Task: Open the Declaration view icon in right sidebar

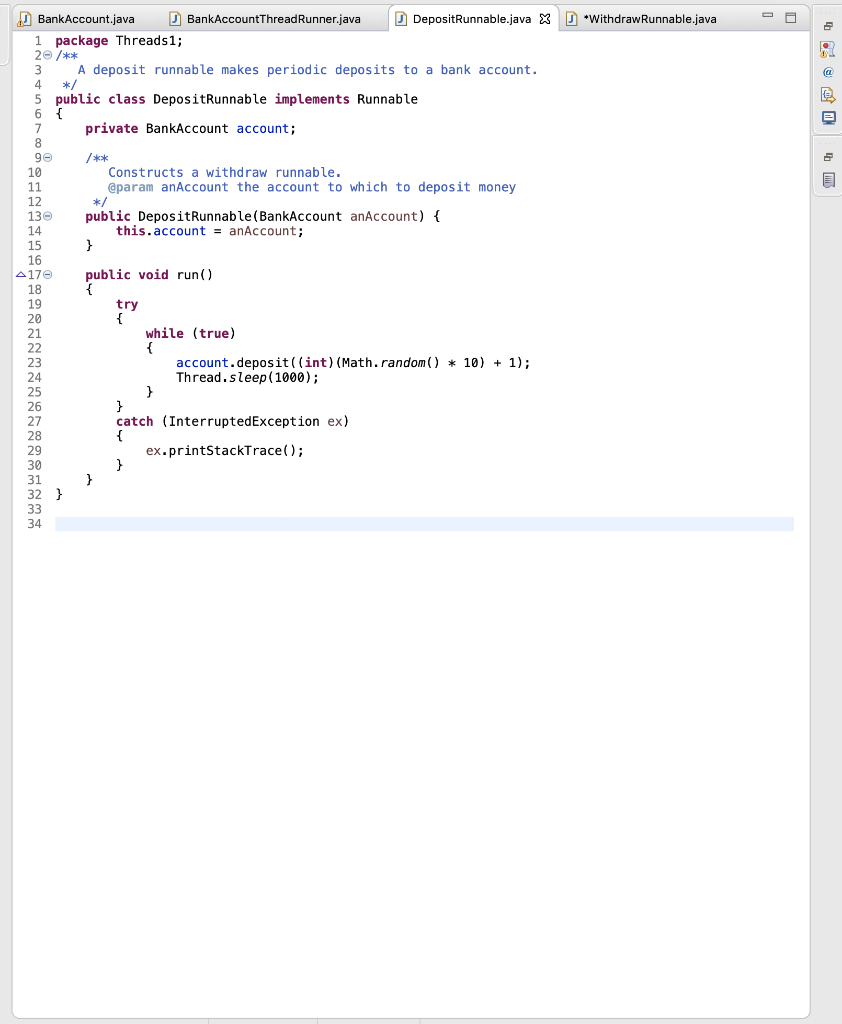Action: [829, 95]
